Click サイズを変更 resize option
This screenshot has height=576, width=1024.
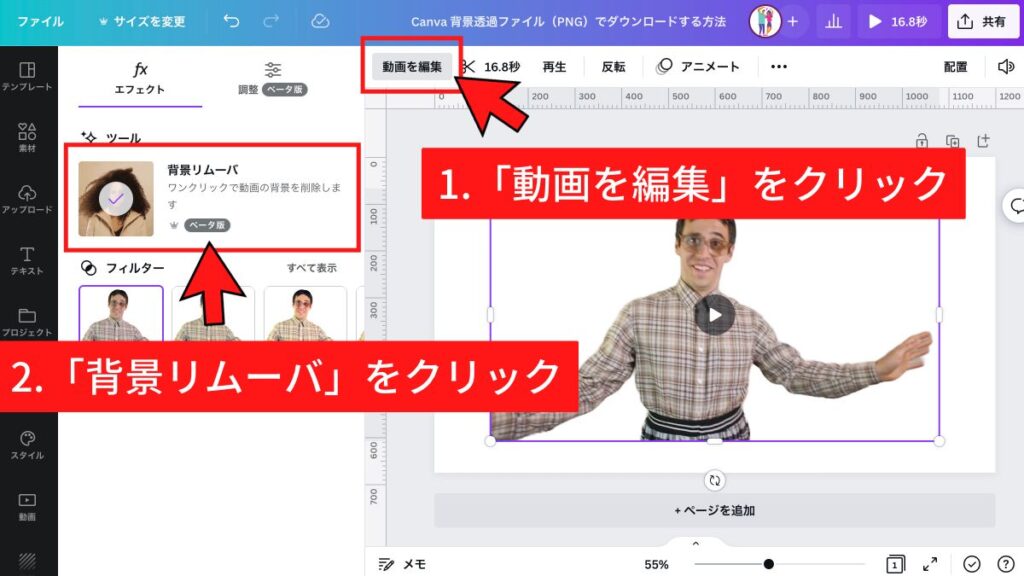click(x=142, y=22)
